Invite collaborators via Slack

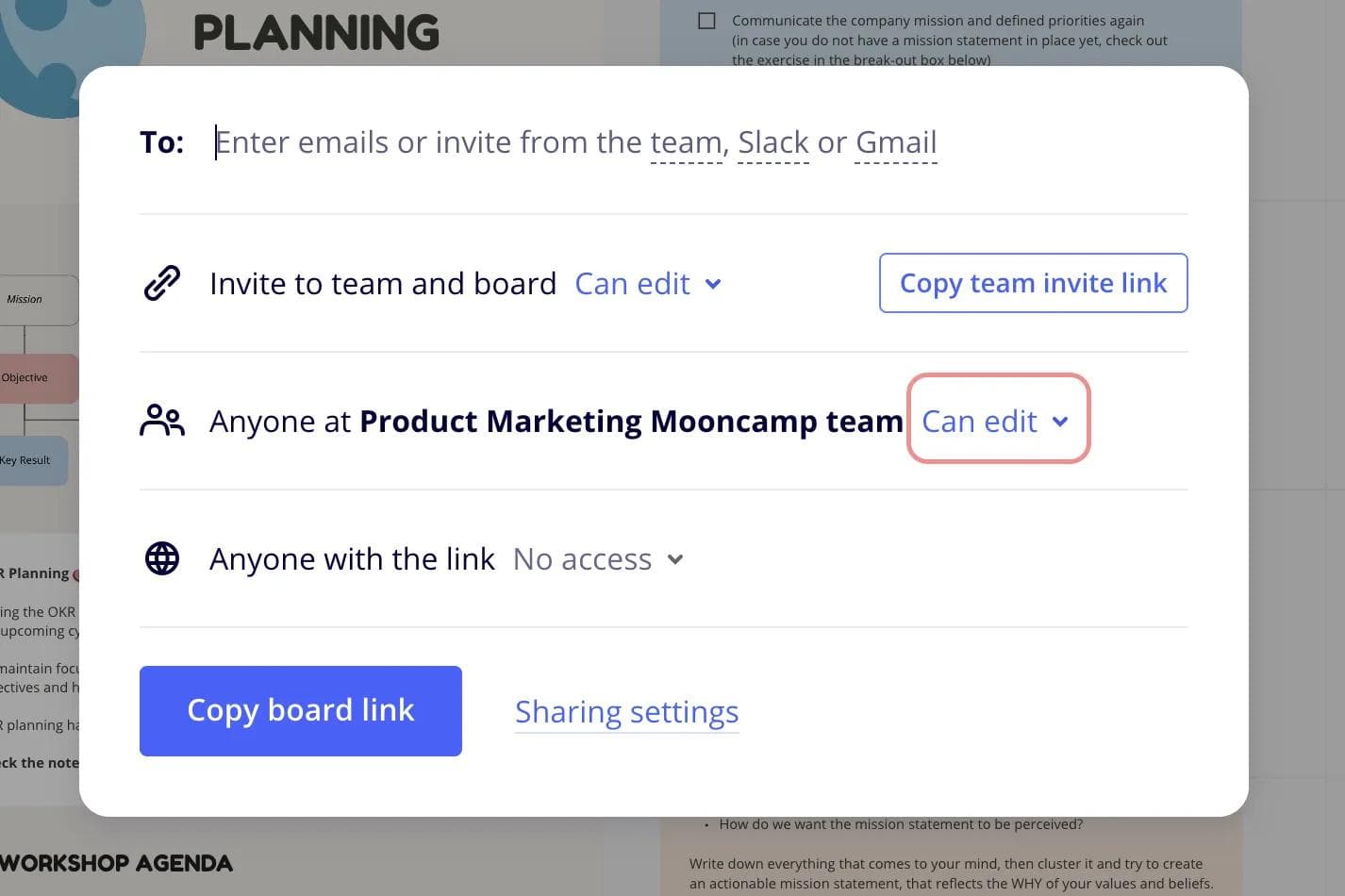click(772, 141)
